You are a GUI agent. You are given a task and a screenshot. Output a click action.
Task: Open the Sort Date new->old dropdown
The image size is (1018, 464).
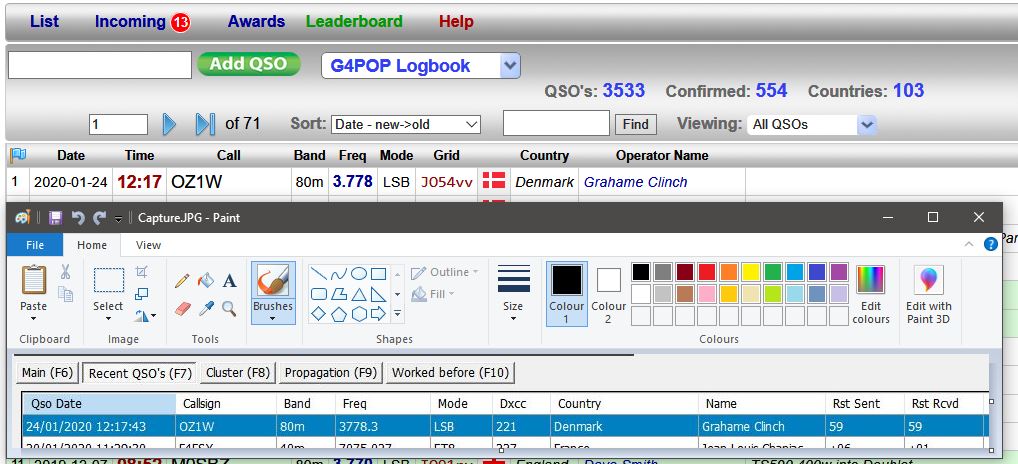[406, 125]
